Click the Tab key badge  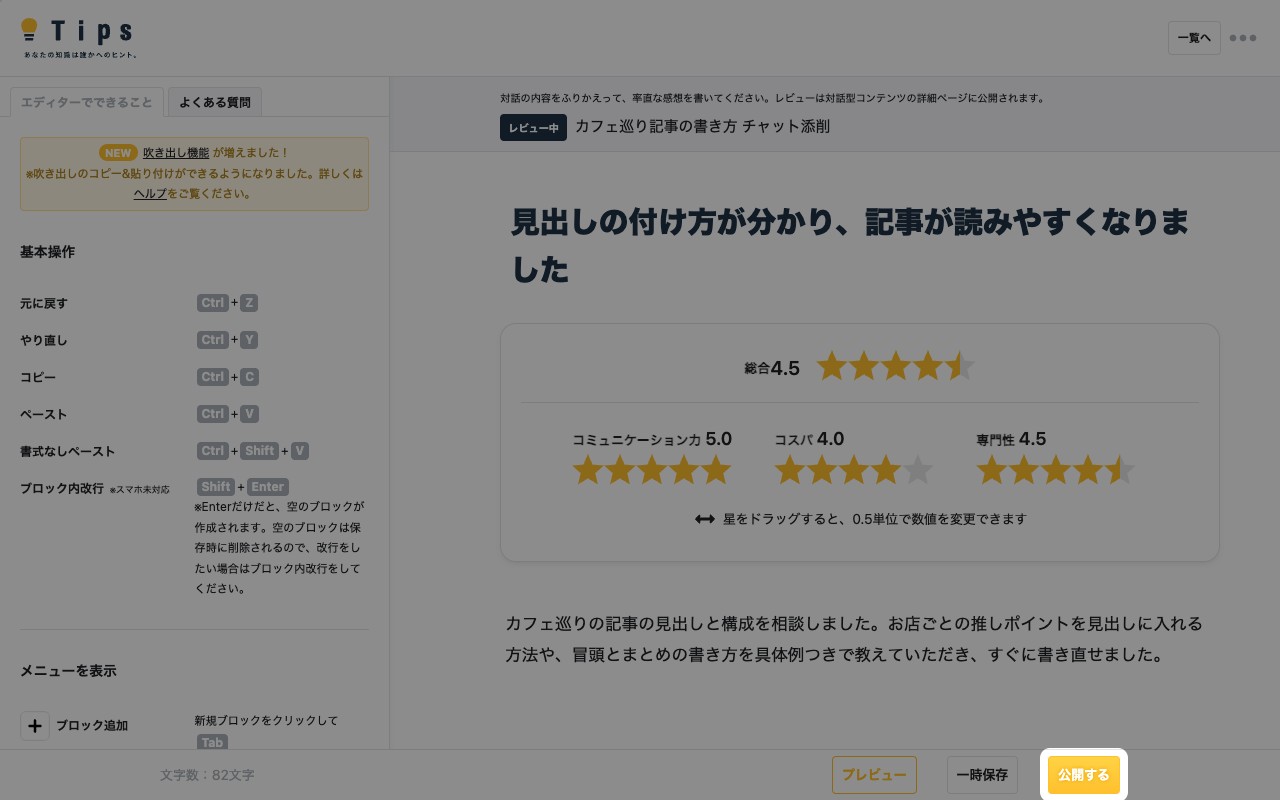[212, 742]
